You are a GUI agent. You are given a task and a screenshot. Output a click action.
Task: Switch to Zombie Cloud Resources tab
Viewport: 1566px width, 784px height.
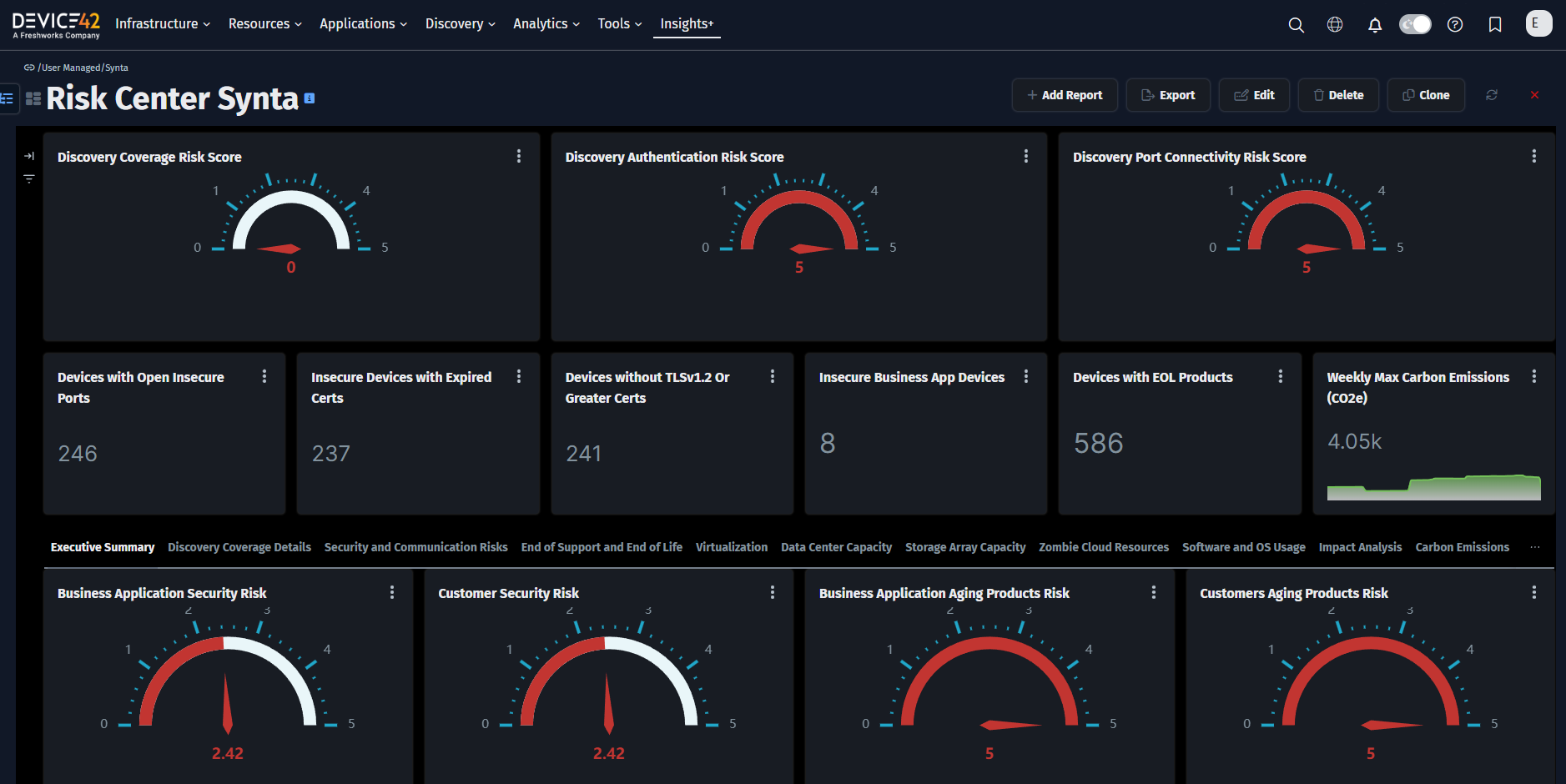pos(1104,547)
